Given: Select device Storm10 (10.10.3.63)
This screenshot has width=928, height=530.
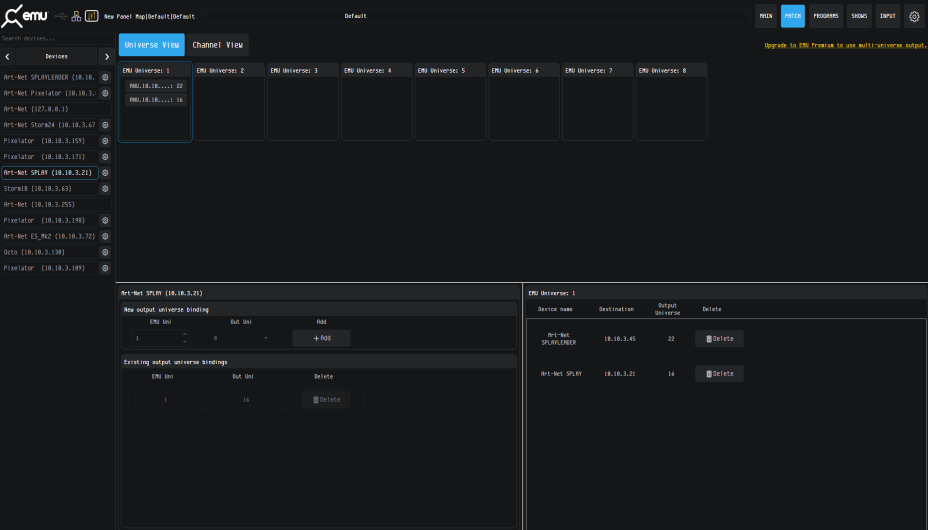Looking at the screenshot, I should tap(50, 189).
